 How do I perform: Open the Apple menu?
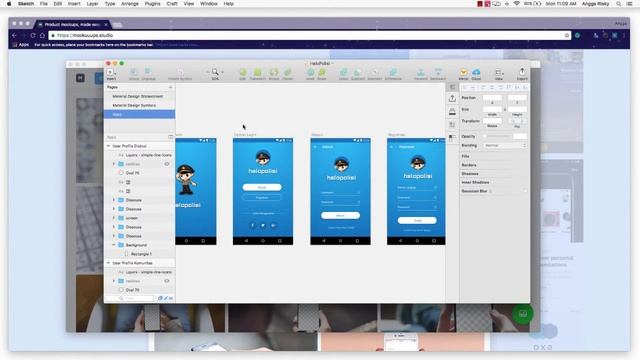(9, 4)
